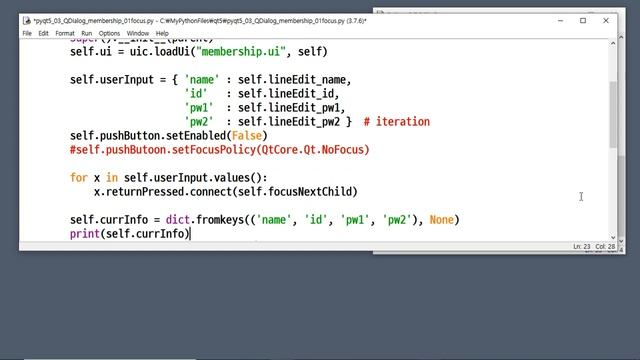
Task: Click the Ln: 23 status bar indicator
Action: coord(582,247)
